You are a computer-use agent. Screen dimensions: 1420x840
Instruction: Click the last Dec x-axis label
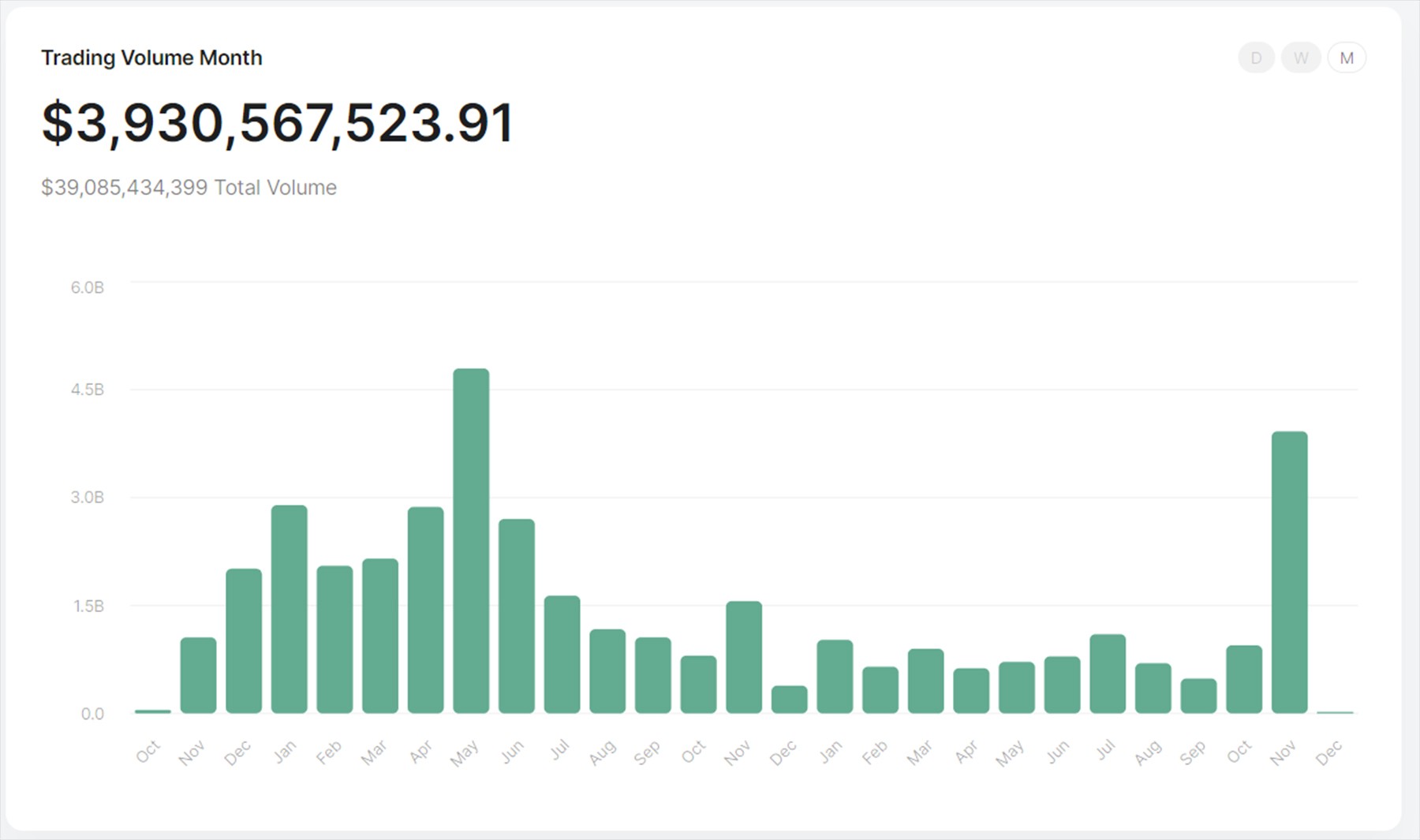point(1328,753)
